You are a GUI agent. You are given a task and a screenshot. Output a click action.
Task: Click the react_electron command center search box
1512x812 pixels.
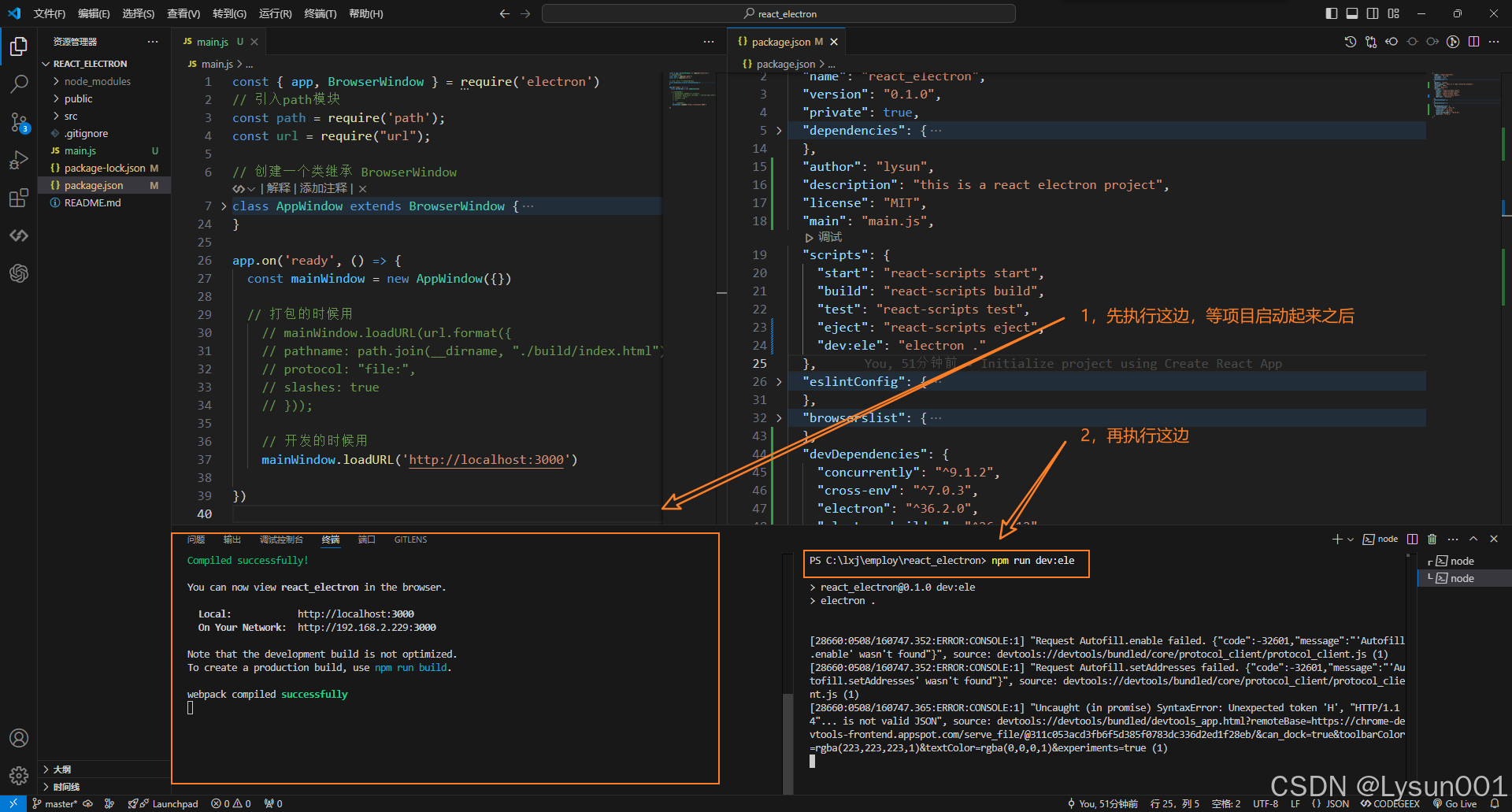coord(779,13)
